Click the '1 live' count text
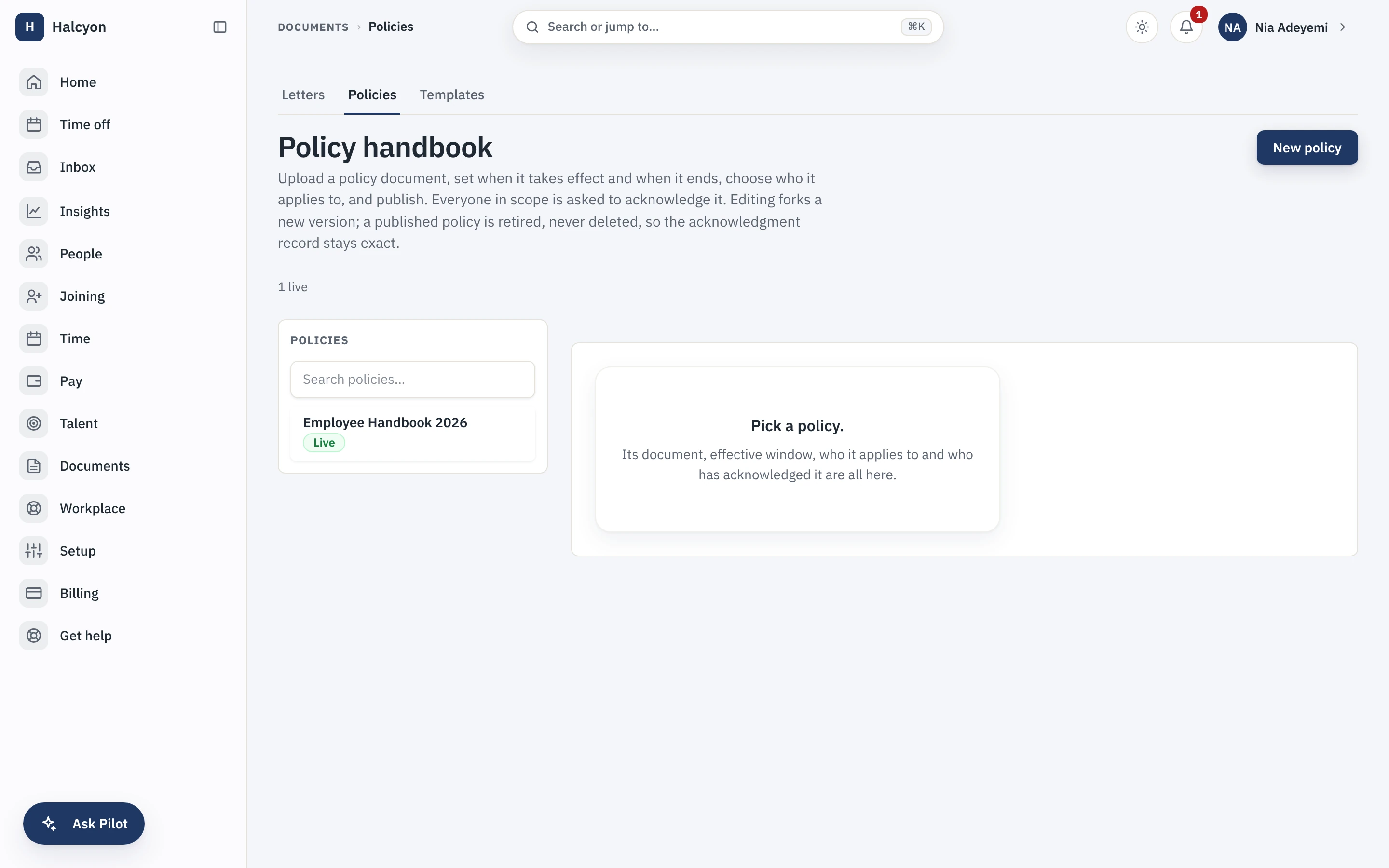The image size is (1389, 868). 293,287
